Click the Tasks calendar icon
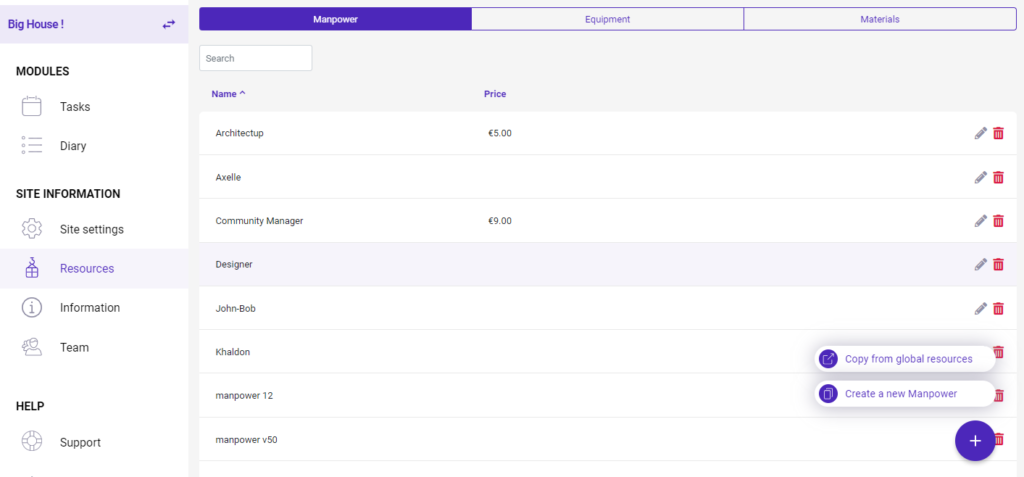The height and width of the screenshot is (477, 1024). (31, 106)
